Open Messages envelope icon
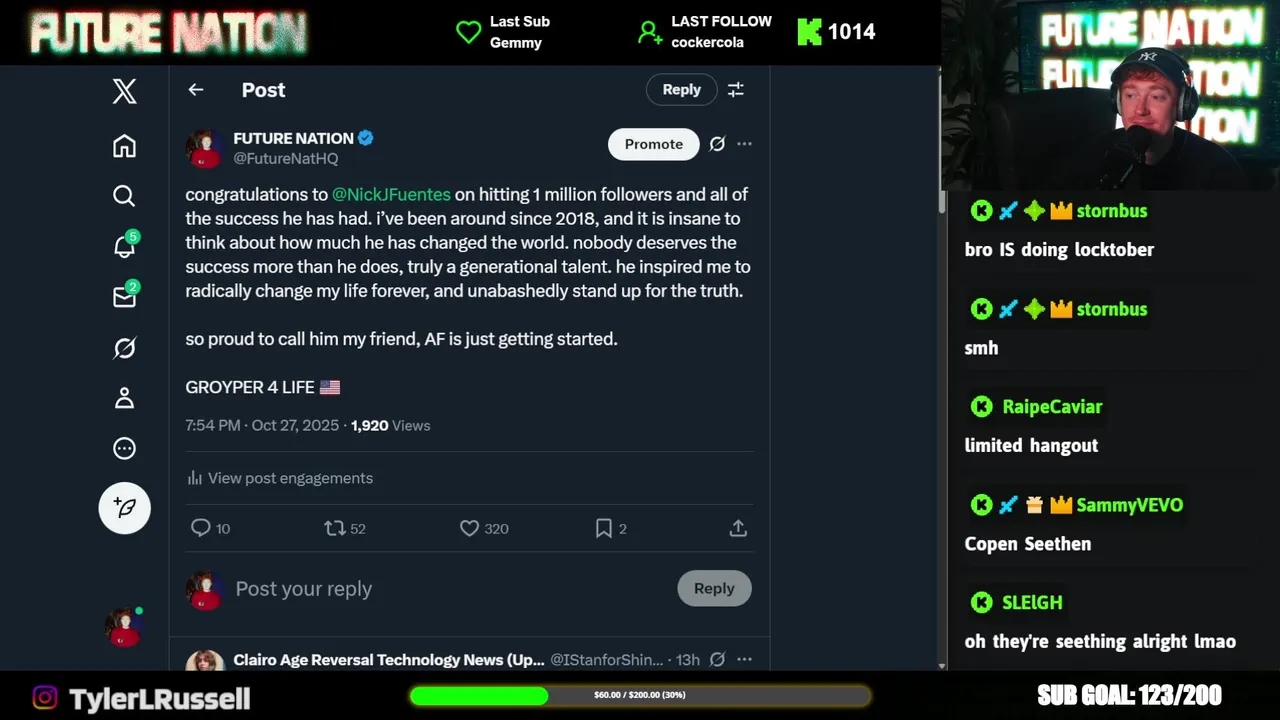 click(124, 297)
